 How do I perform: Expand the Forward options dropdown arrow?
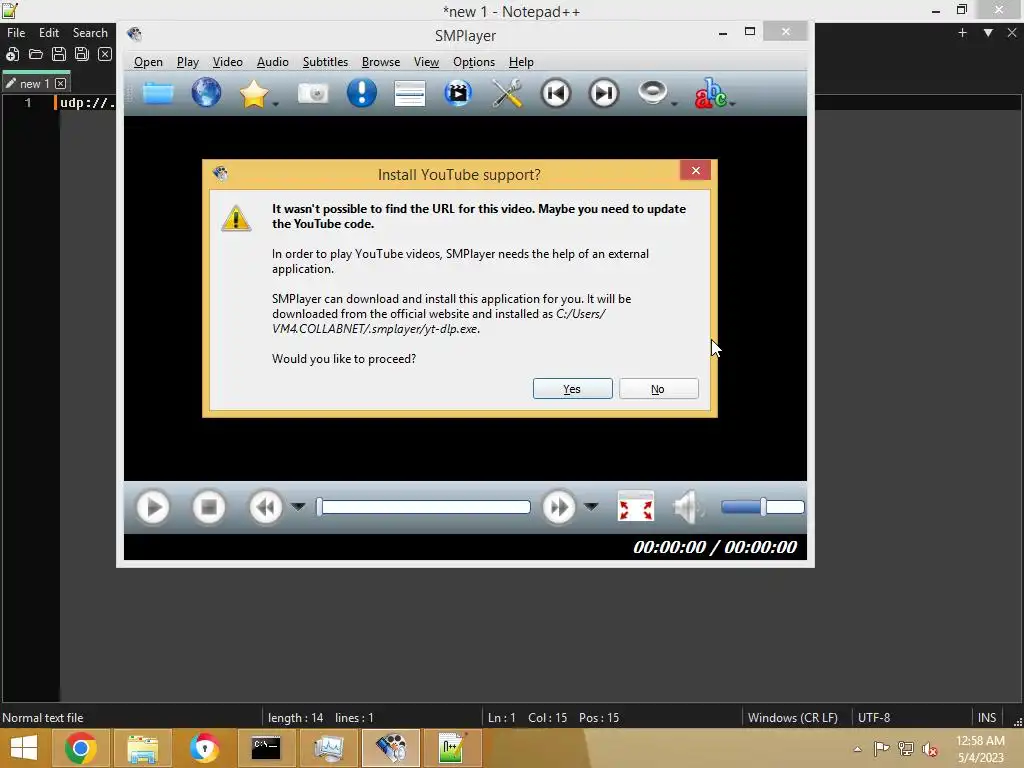coord(591,507)
